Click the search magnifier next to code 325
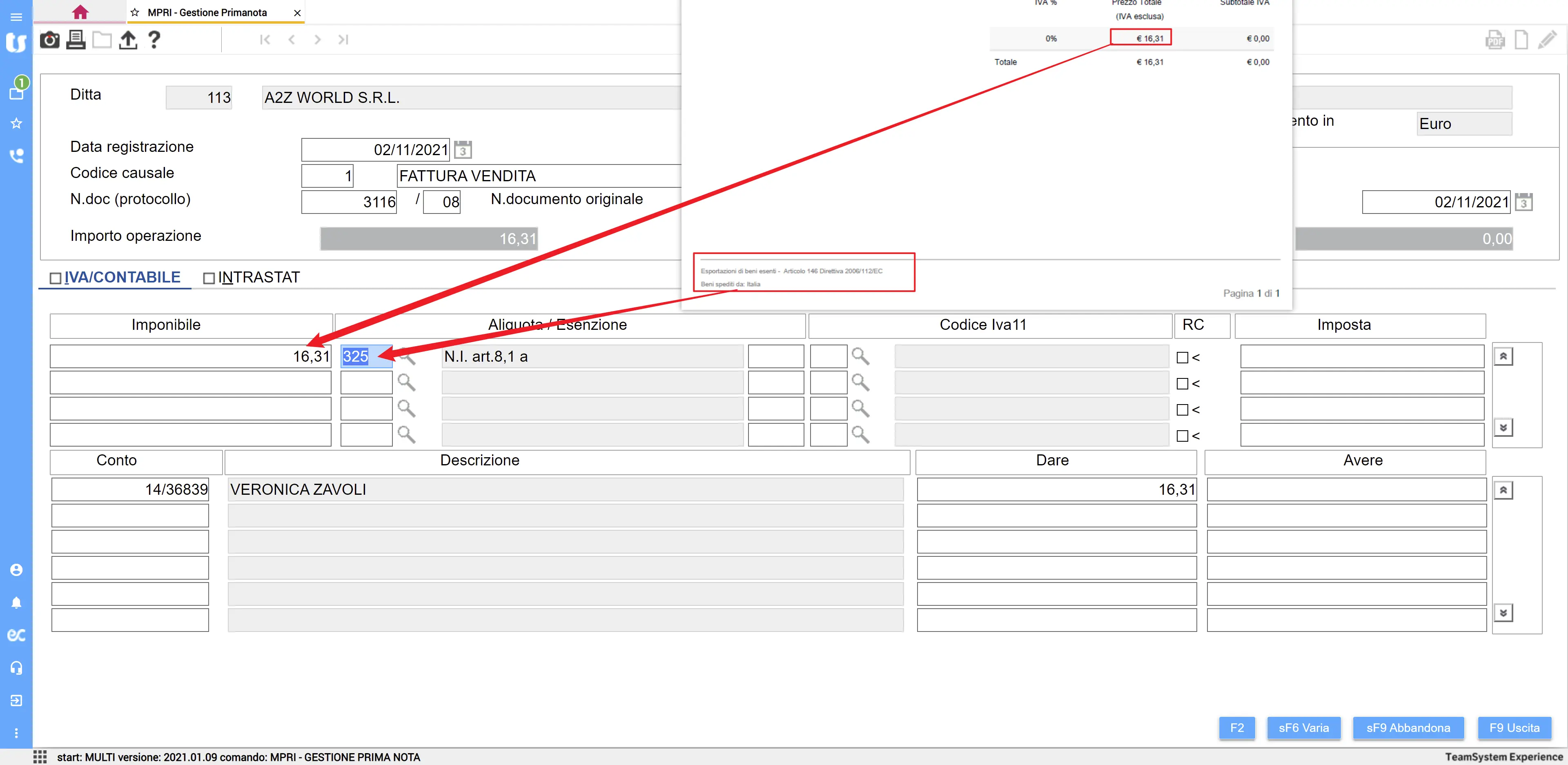1568x765 pixels. tap(407, 357)
